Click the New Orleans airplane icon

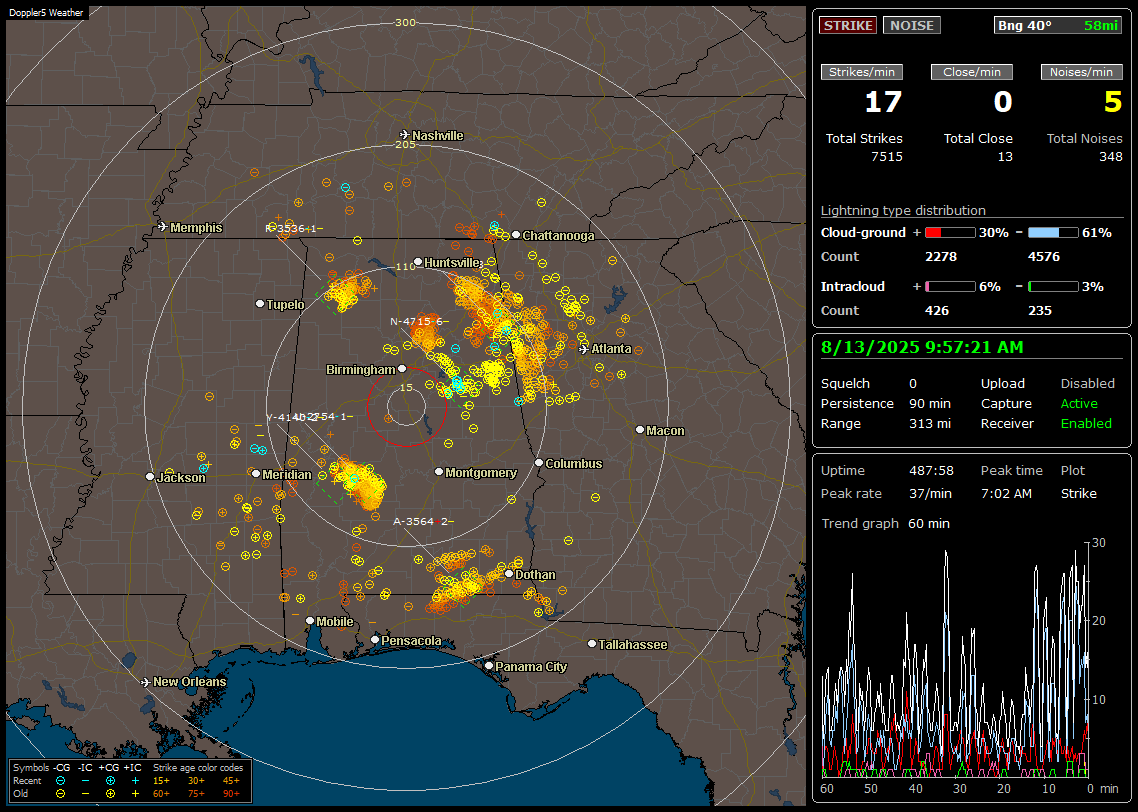tap(146, 682)
